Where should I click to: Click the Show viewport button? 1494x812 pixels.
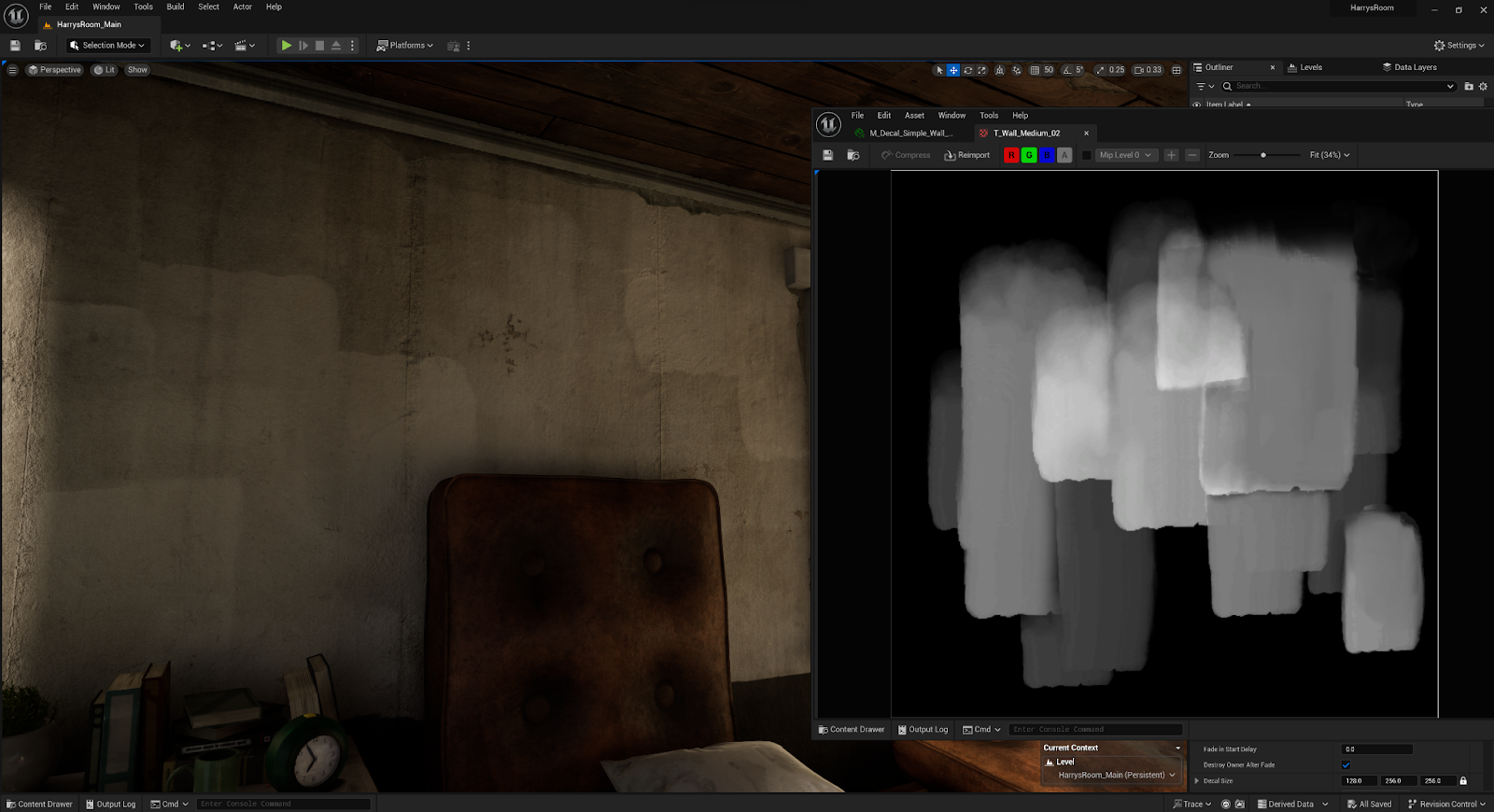(137, 70)
